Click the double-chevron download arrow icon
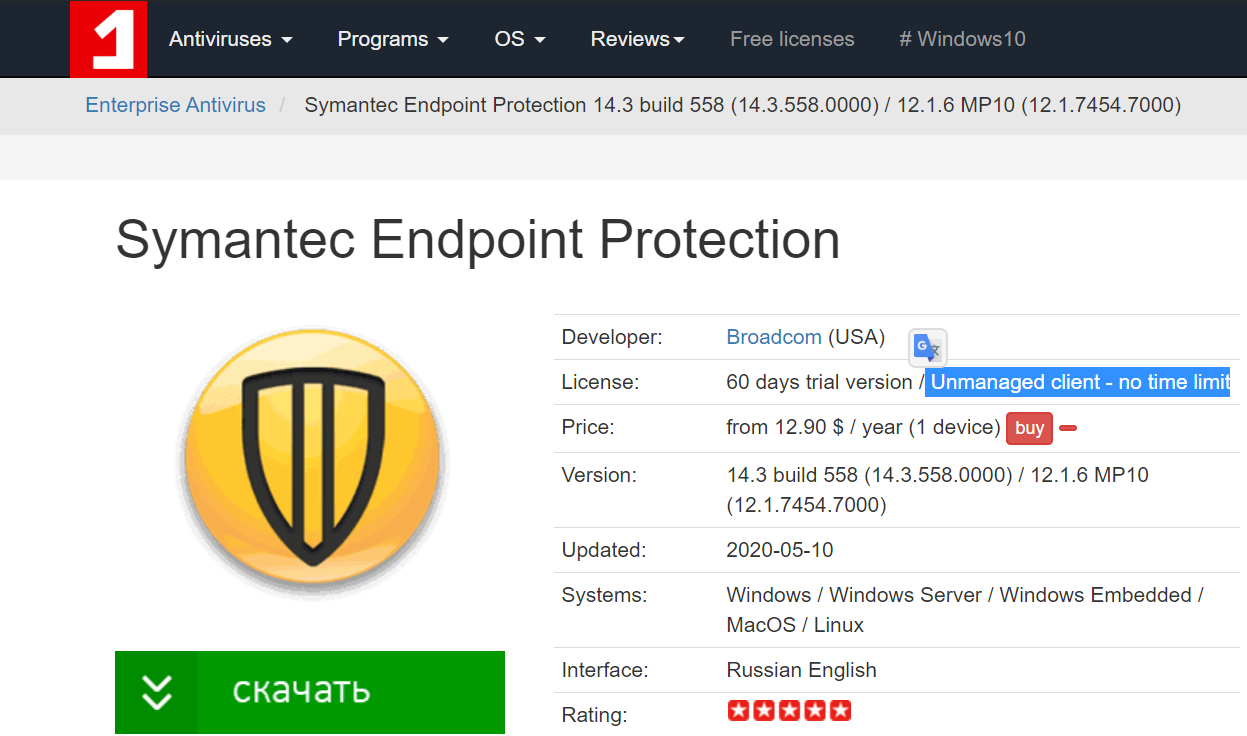Viewport: 1247px width, 736px height. tap(157, 691)
